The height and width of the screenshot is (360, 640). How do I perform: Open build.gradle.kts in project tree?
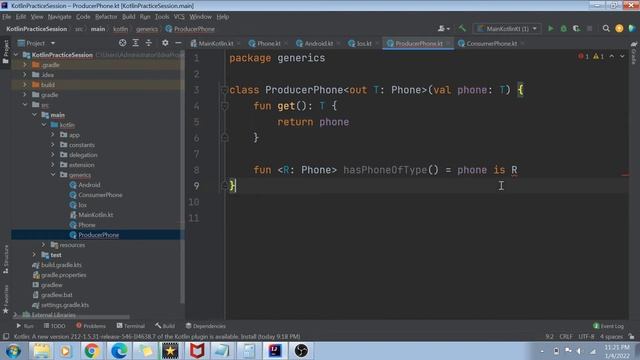pyautogui.click(x=61, y=265)
